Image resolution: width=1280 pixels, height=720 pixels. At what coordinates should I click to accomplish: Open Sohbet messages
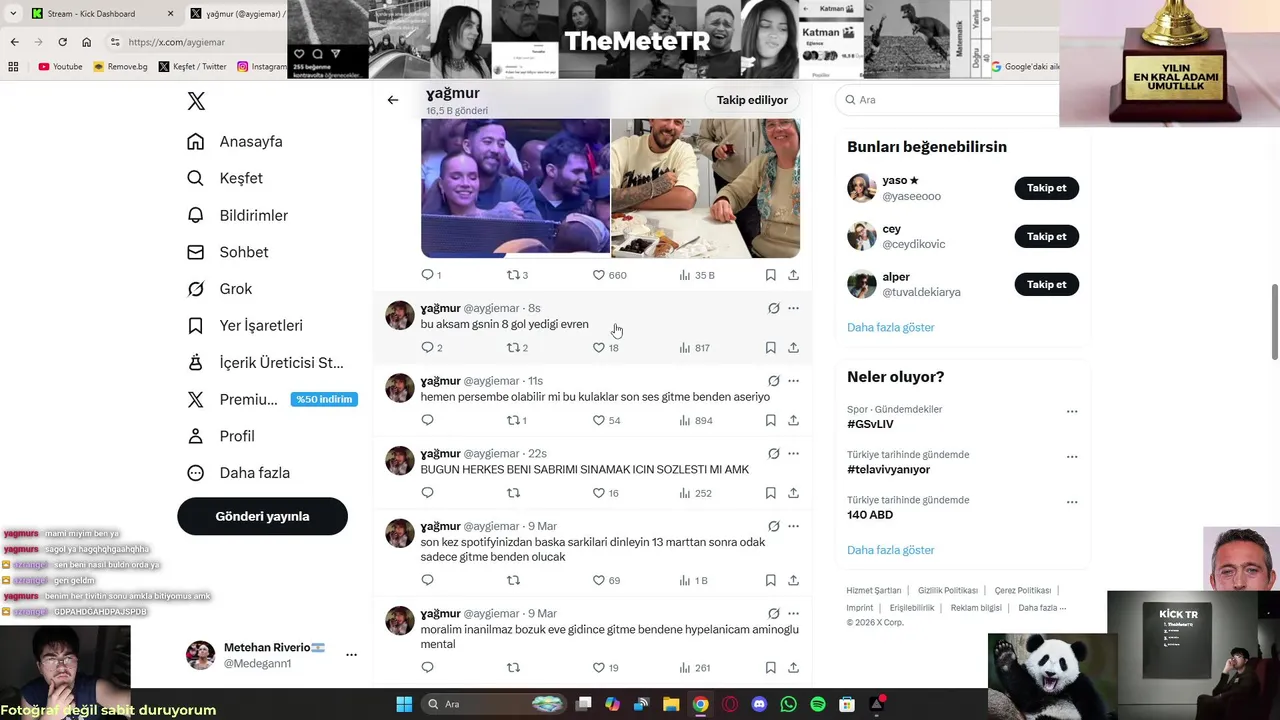[228, 252]
